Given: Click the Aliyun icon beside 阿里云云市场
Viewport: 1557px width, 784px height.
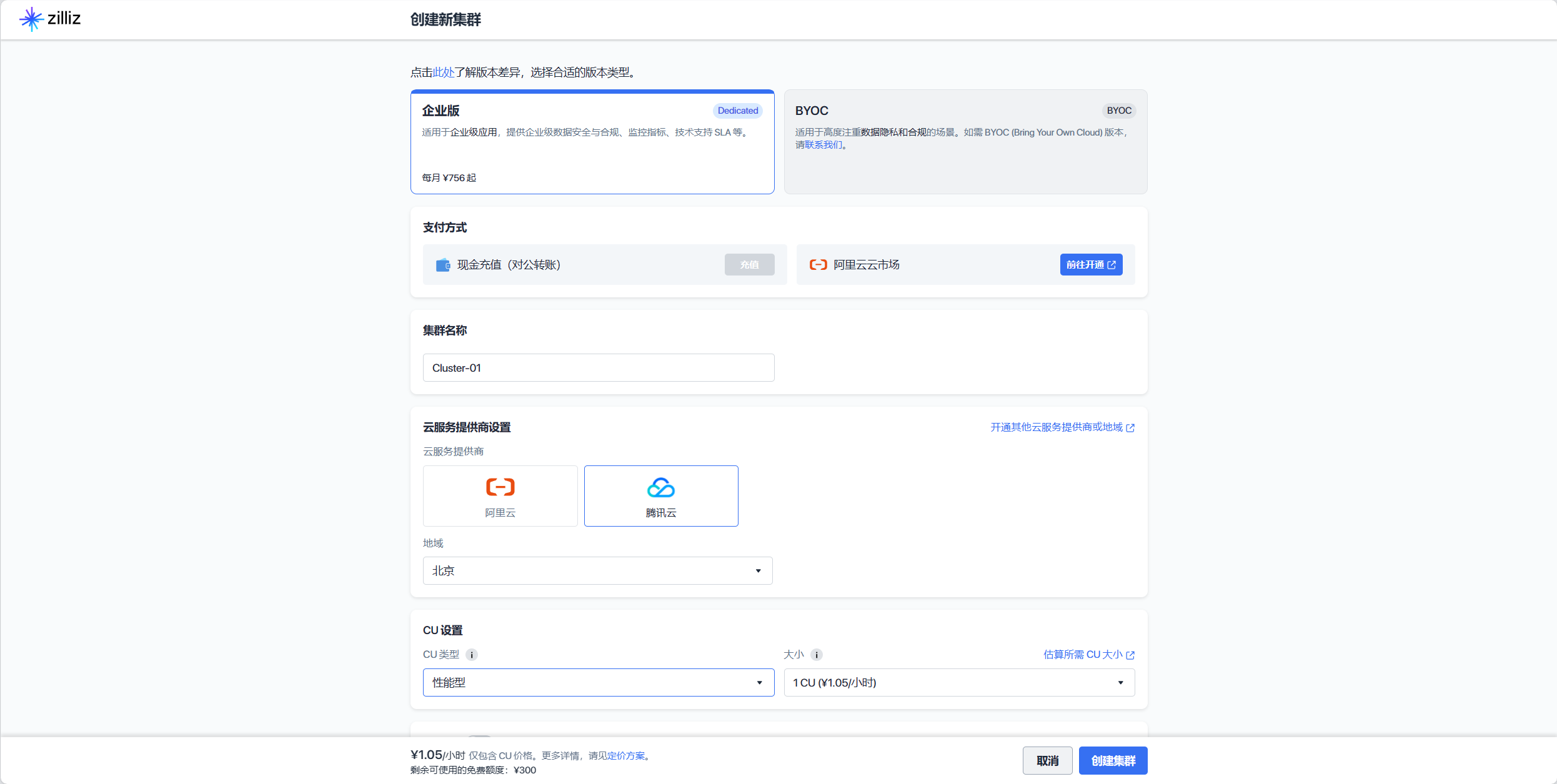Looking at the screenshot, I should (x=818, y=265).
